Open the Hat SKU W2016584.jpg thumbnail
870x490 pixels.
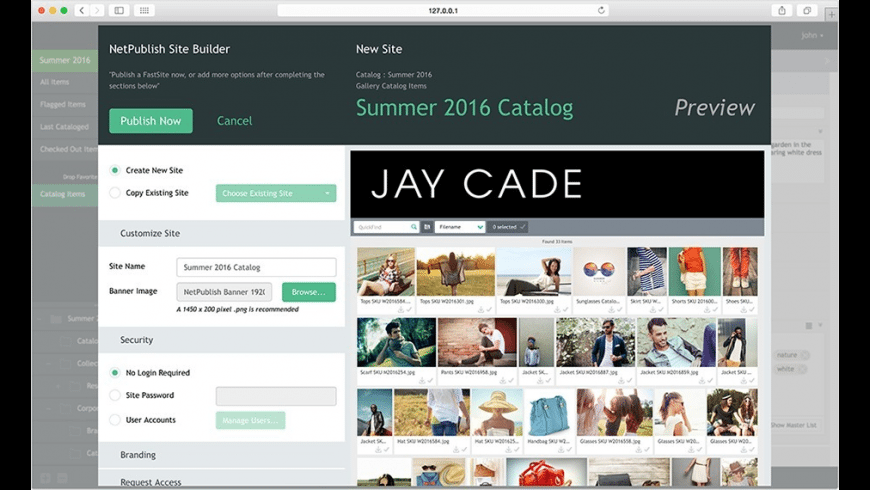click(x=432, y=412)
